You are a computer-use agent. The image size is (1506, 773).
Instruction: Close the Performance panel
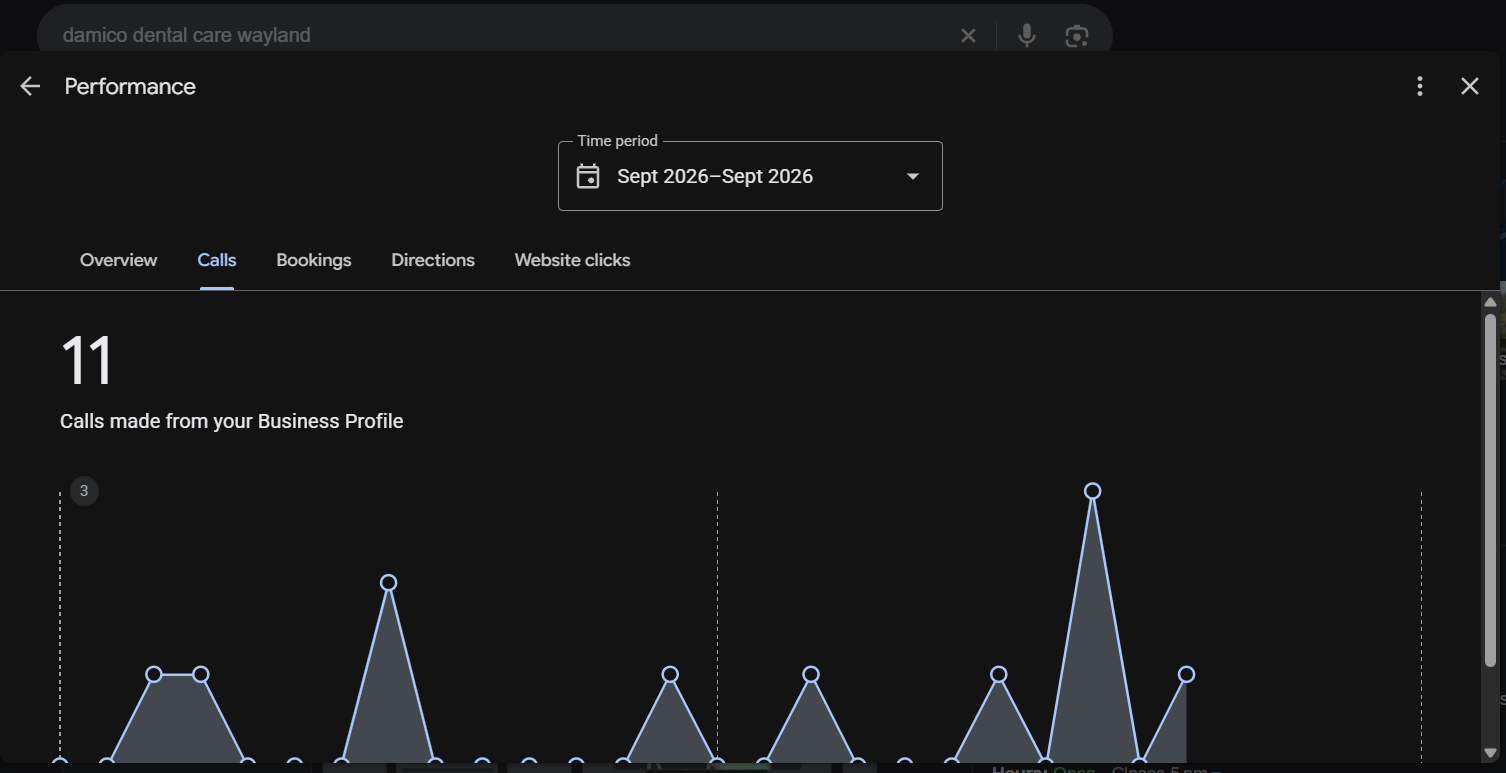(x=1470, y=86)
